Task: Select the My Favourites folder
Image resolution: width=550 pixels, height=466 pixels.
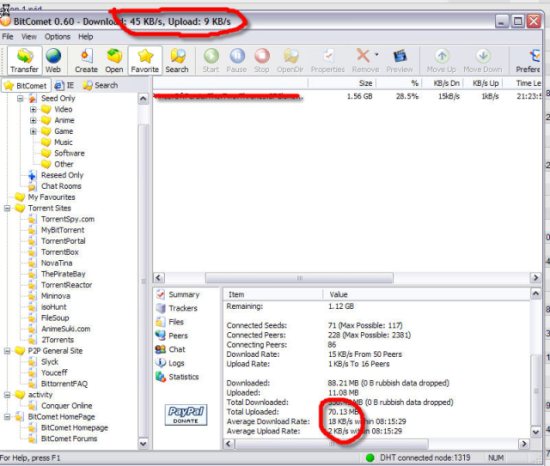Action: (51, 197)
